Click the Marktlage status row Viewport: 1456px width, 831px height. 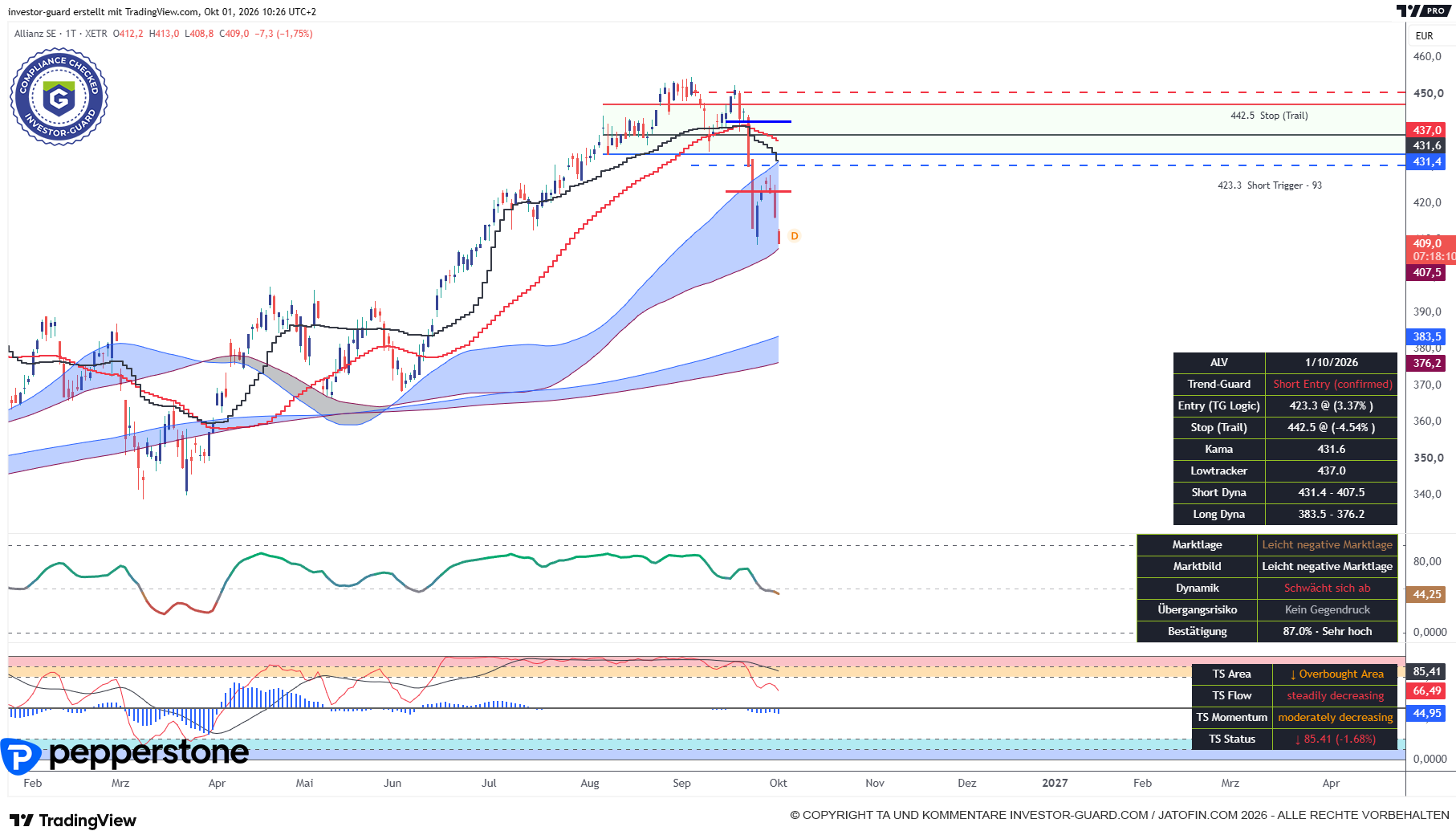[x=1267, y=544]
